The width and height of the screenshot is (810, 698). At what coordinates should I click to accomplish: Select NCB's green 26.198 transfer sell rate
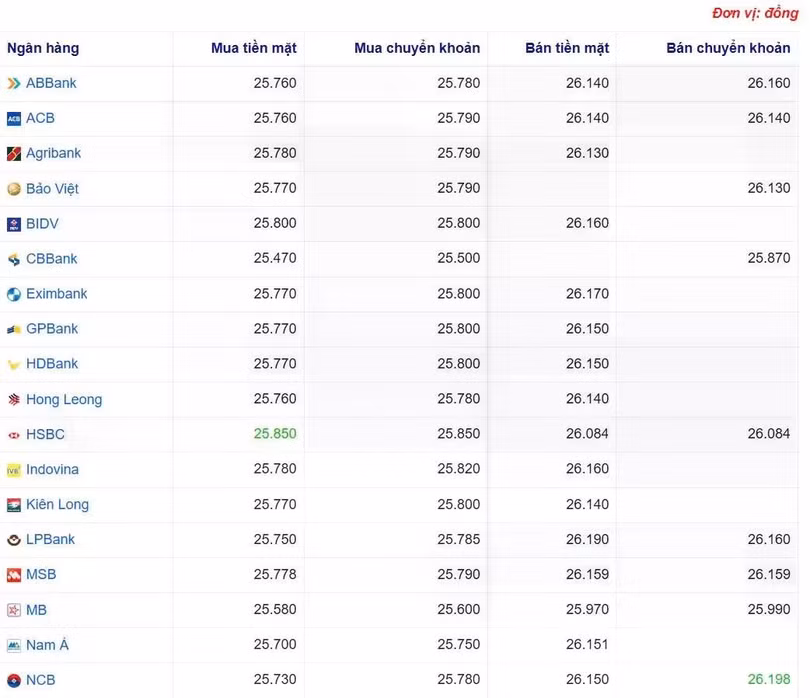coord(769,679)
